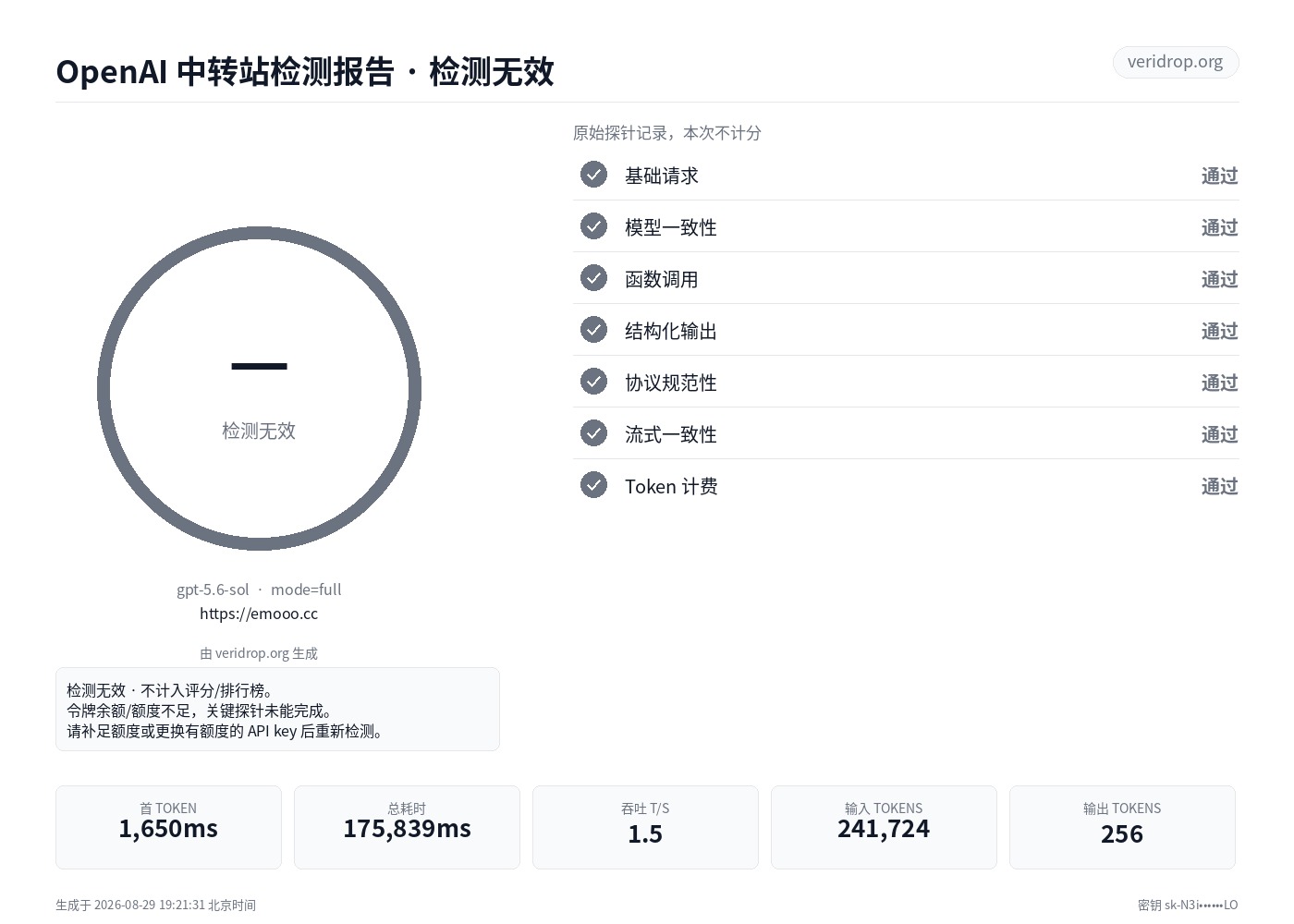Click the check icon beside 函数调用

click(x=593, y=278)
